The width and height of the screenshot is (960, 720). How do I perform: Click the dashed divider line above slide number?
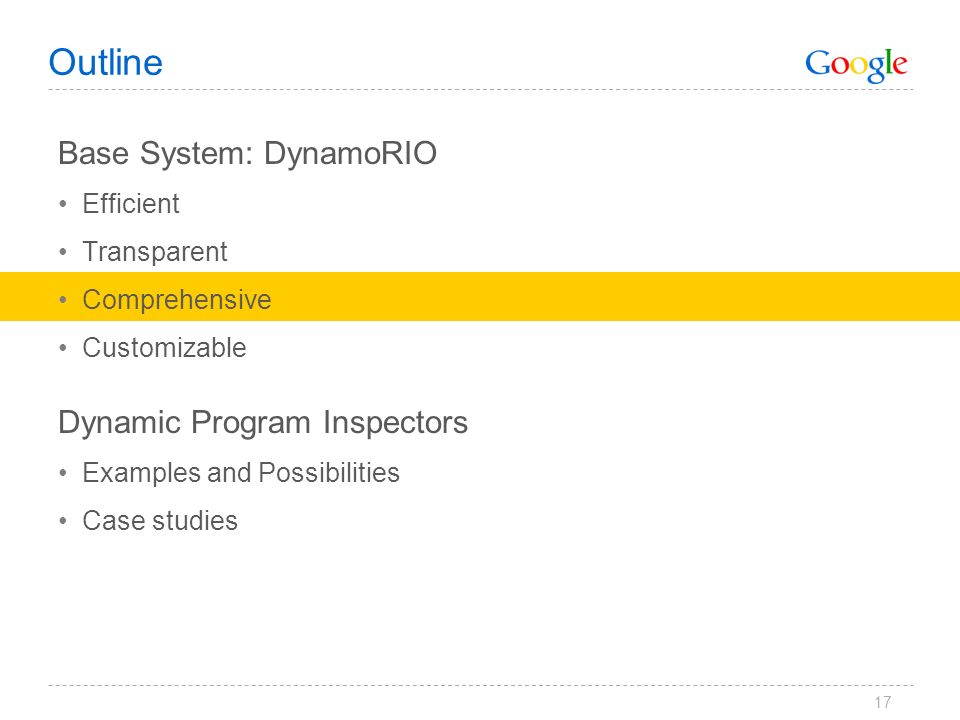(481, 685)
